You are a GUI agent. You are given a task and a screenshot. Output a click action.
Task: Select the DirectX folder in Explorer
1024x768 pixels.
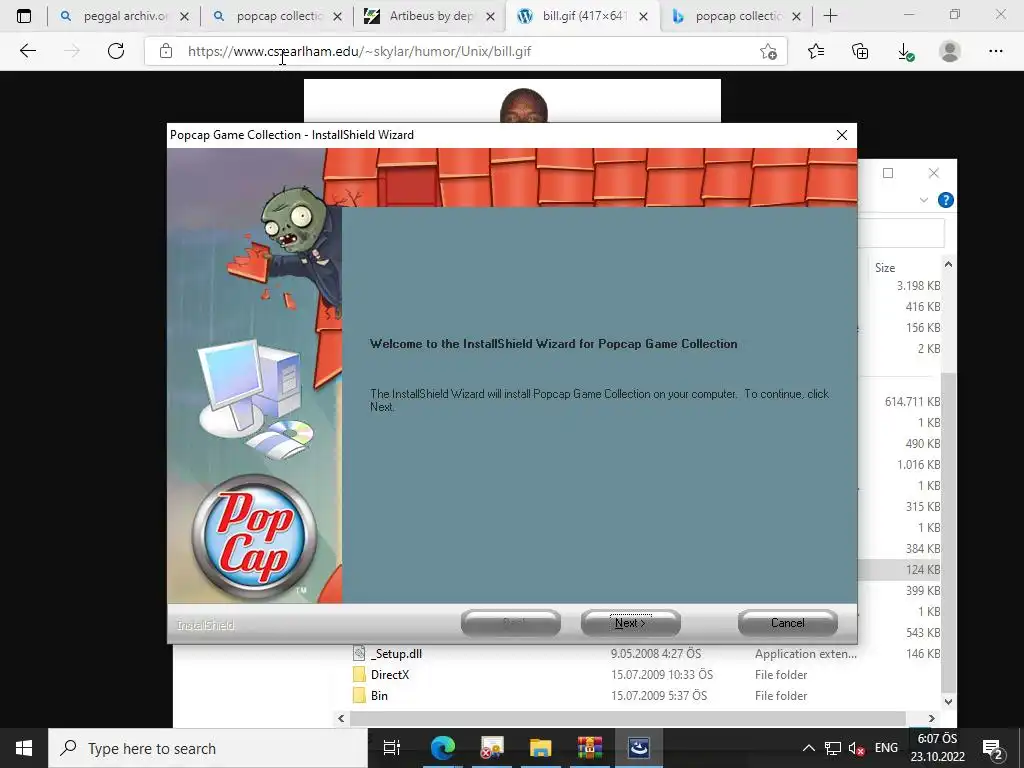[x=389, y=675]
